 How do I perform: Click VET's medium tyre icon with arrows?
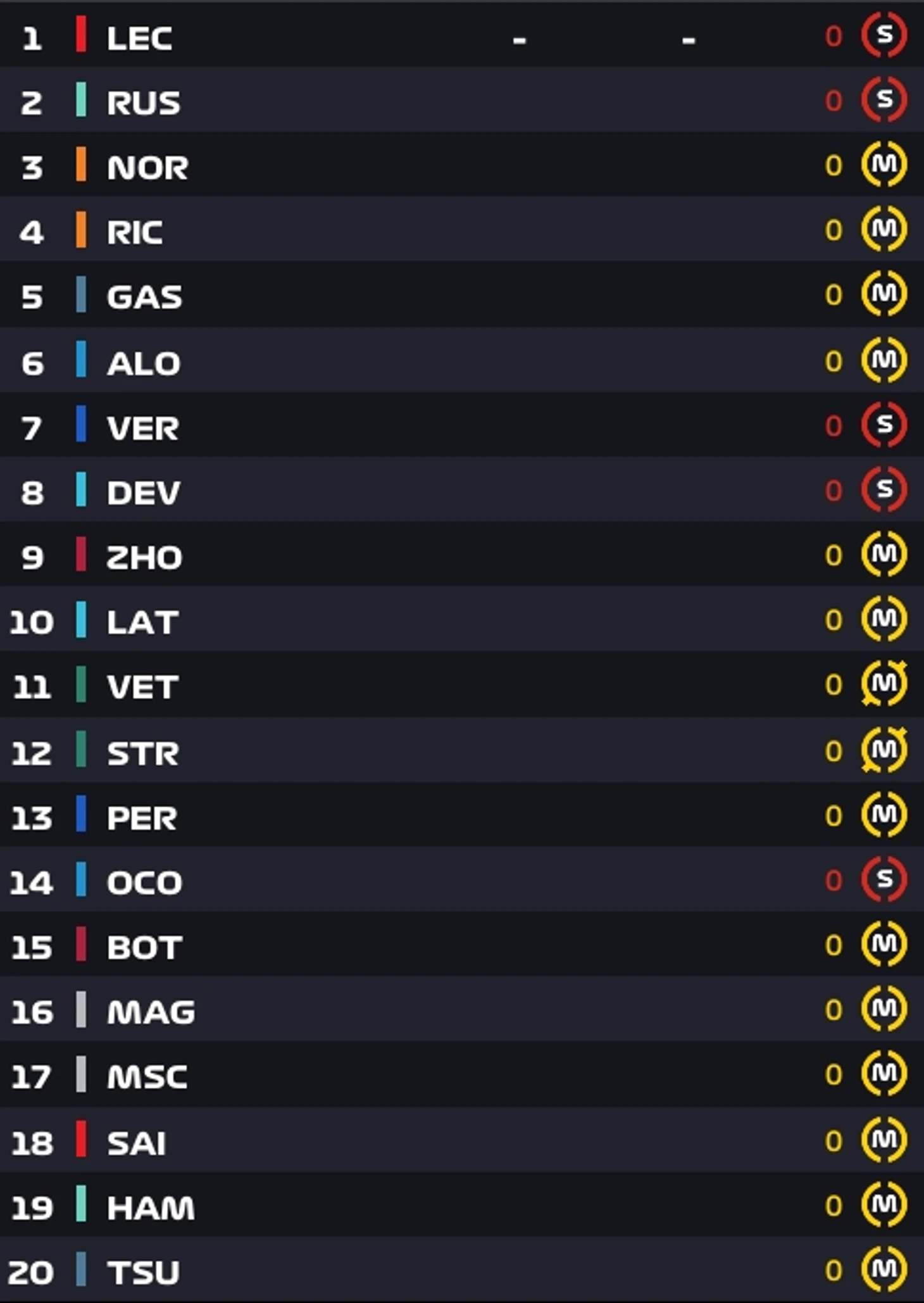[884, 684]
